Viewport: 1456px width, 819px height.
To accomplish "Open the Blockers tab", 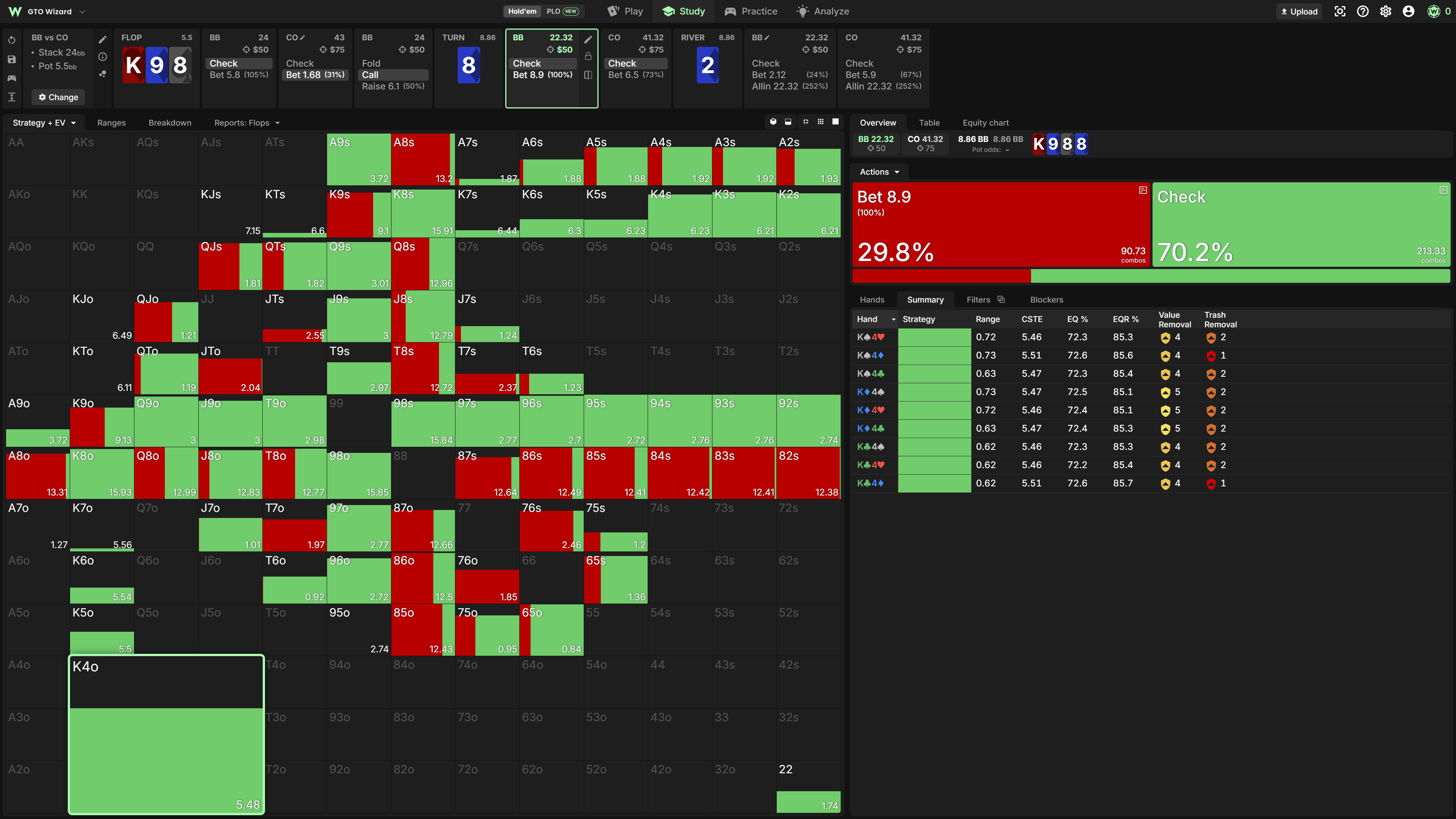I will (x=1046, y=300).
